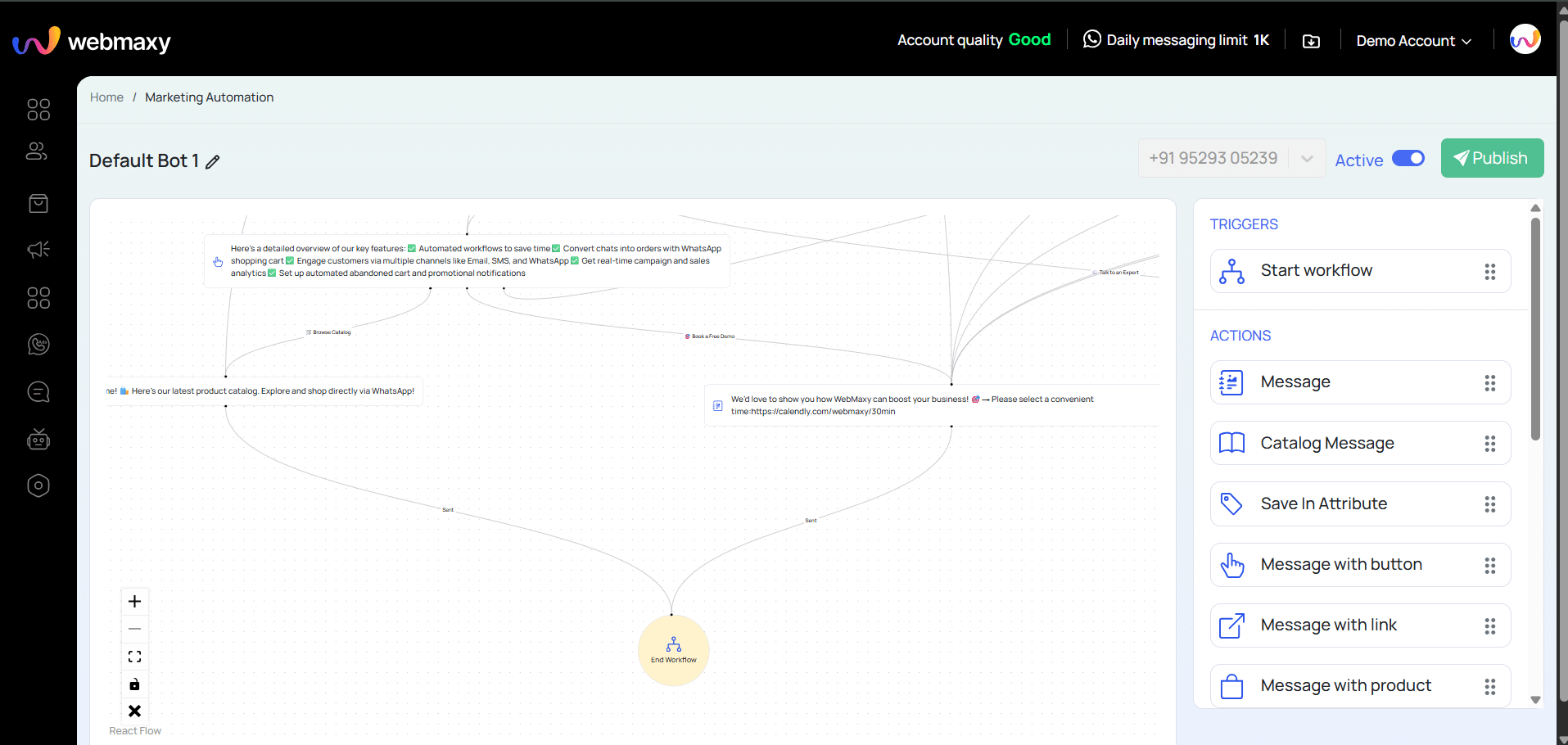
Task: Zoom in on the flow canvas
Action: (135, 602)
